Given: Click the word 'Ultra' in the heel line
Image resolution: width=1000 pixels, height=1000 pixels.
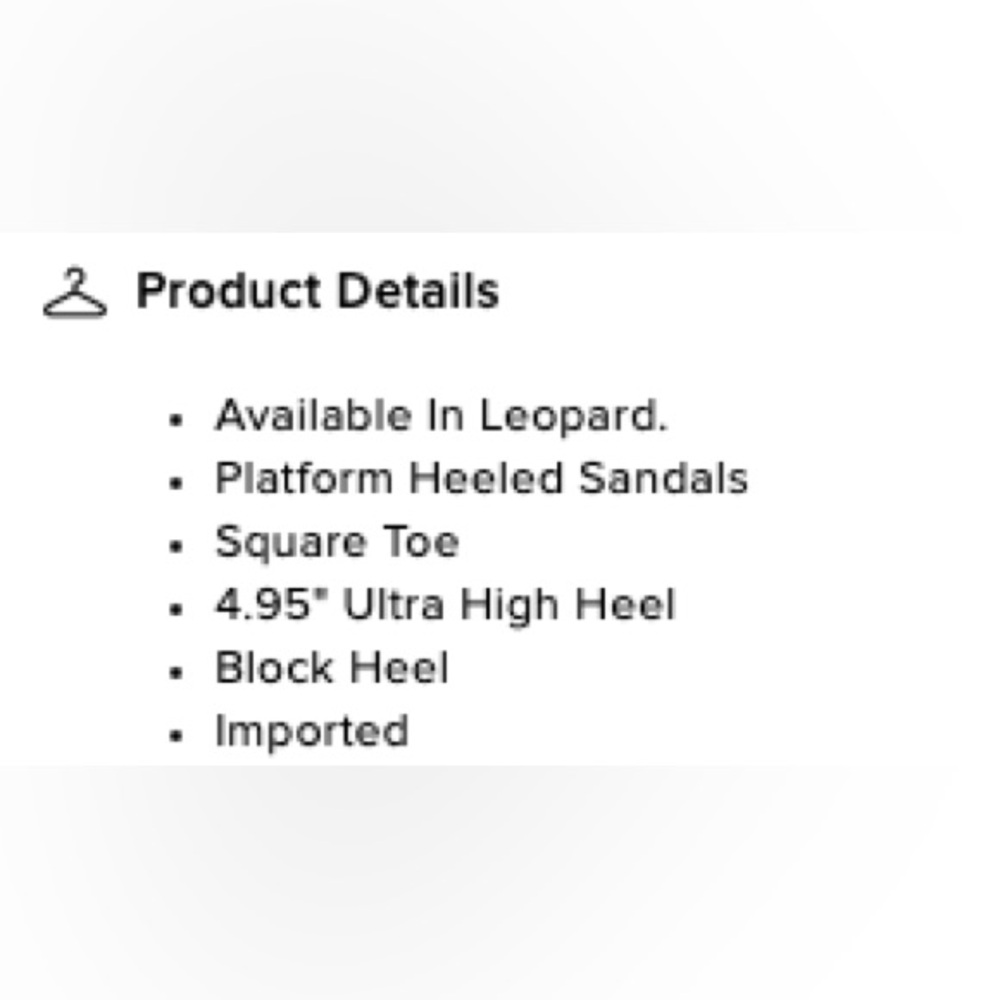Looking at the screenshot, I should (x=393, y=604).
